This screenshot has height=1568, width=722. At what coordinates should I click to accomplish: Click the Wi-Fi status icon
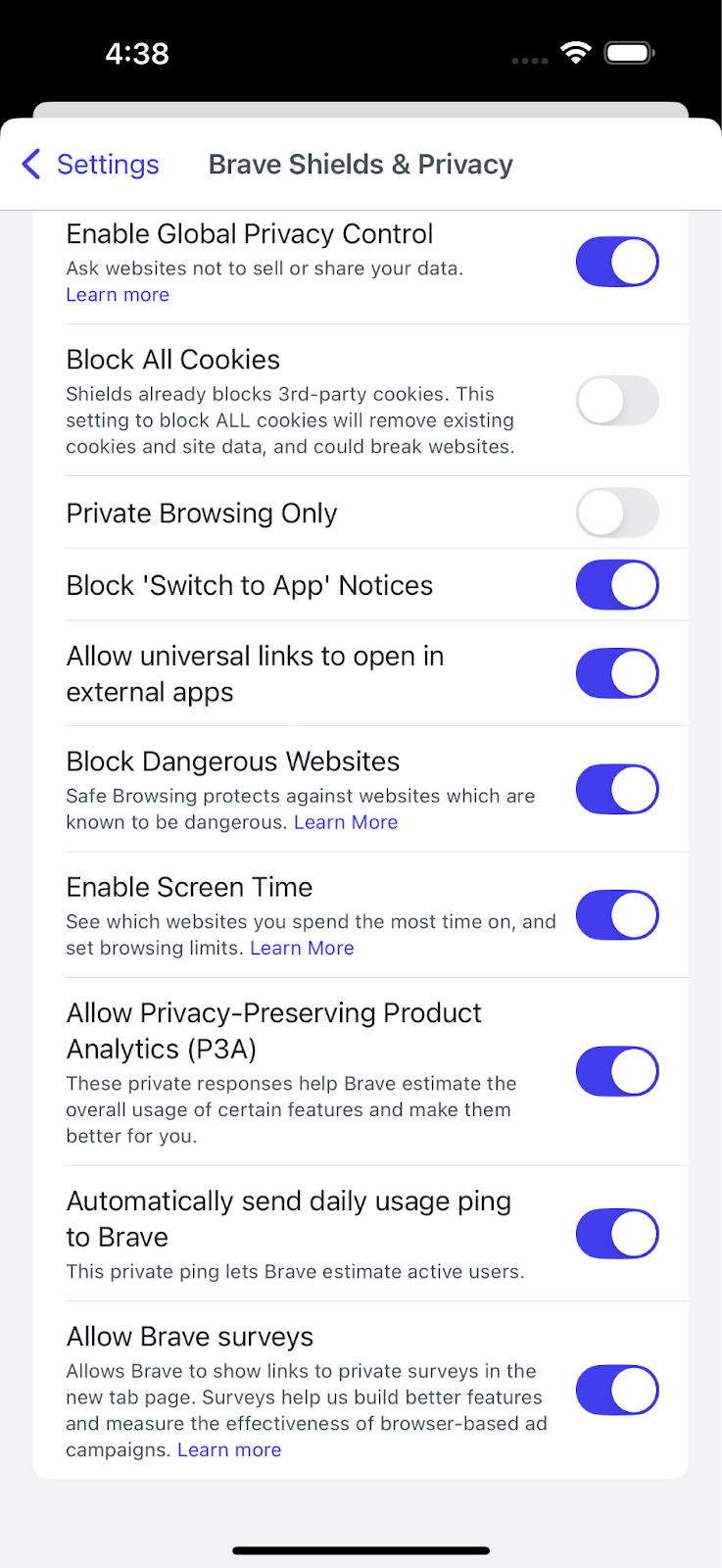576,53
